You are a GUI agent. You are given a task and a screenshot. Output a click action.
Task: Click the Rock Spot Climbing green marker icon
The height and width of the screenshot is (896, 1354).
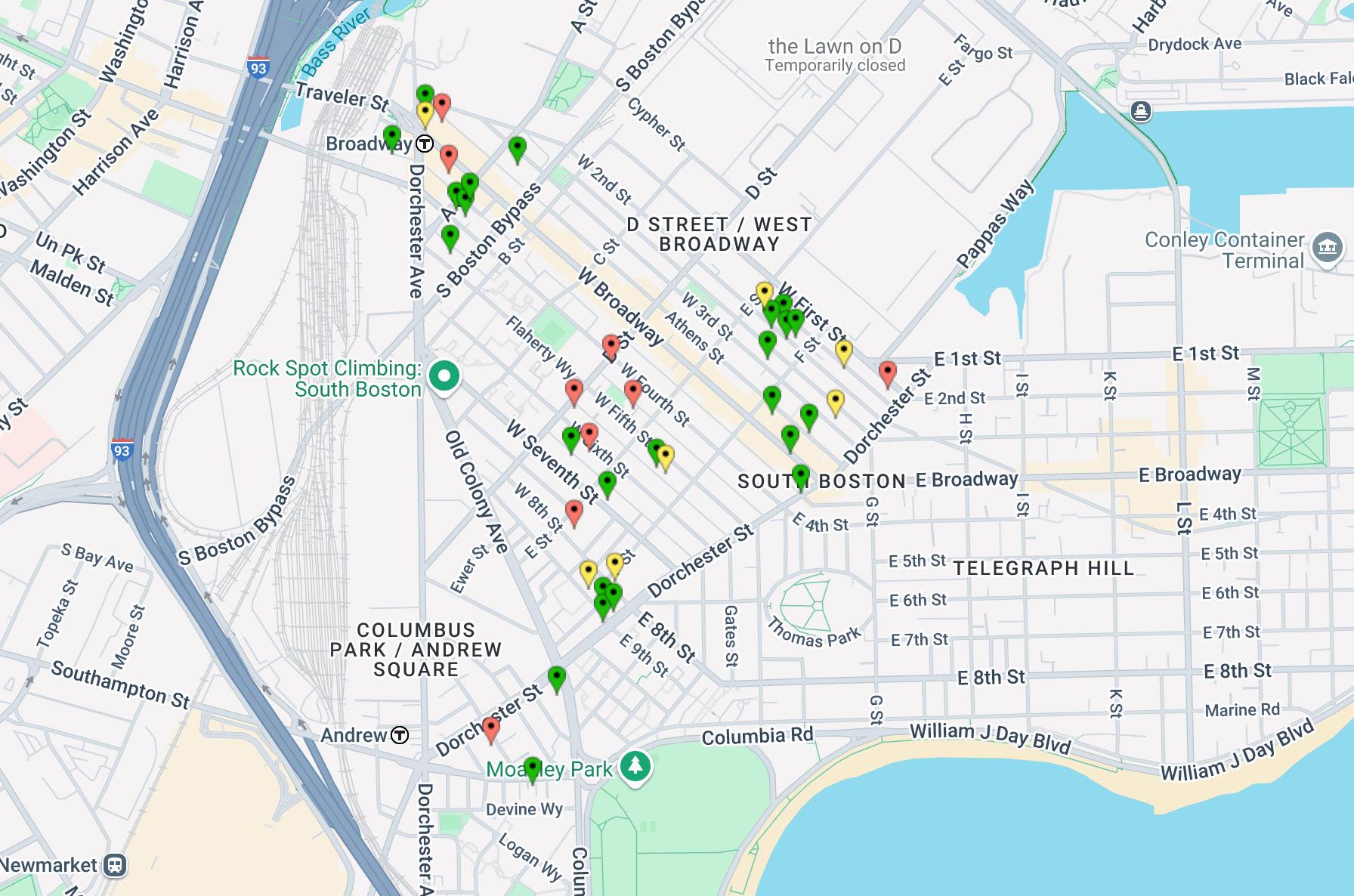pos(444,376)
